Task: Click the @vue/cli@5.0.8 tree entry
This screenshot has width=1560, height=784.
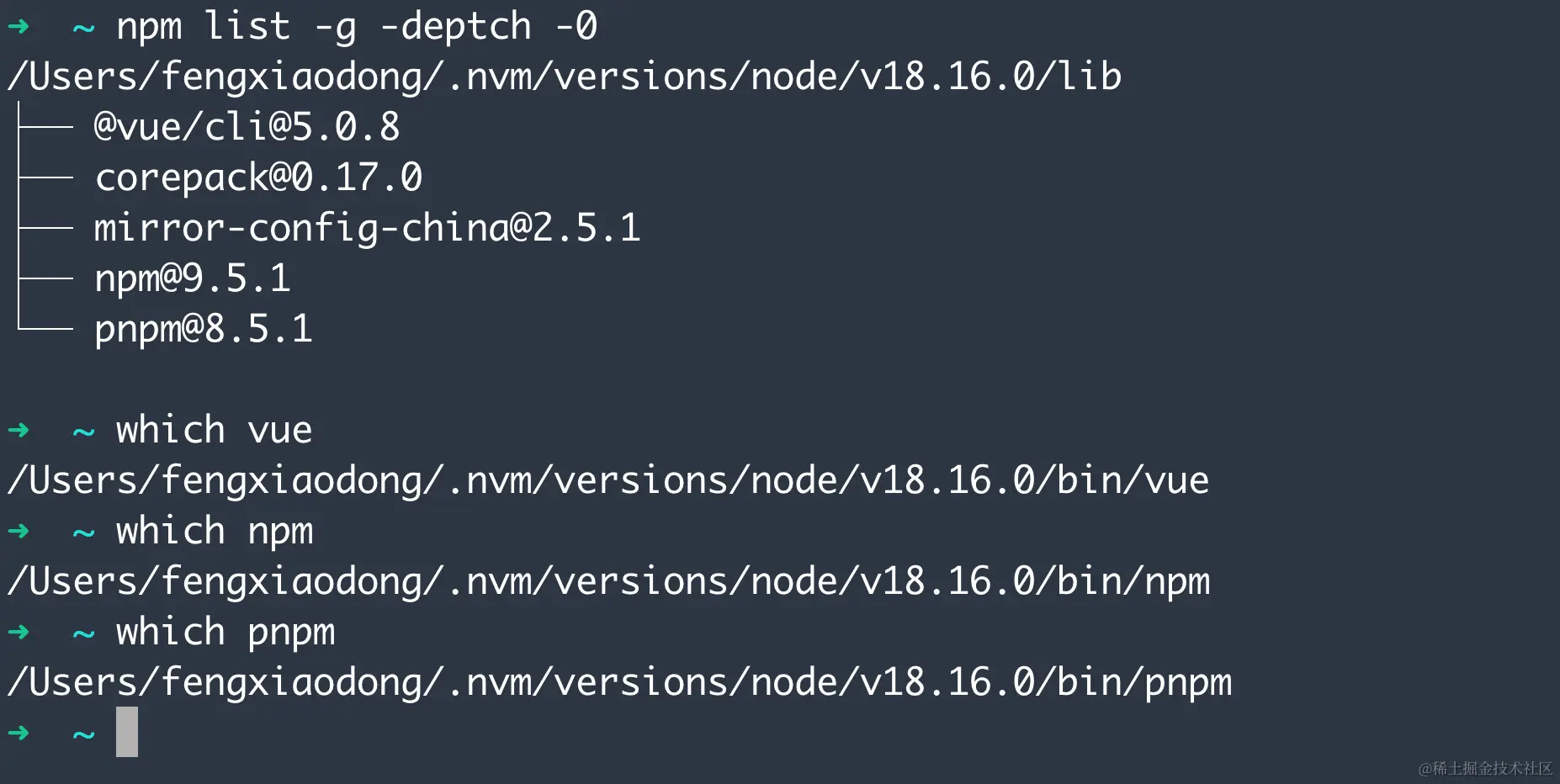Action: [x=247, y=127]
